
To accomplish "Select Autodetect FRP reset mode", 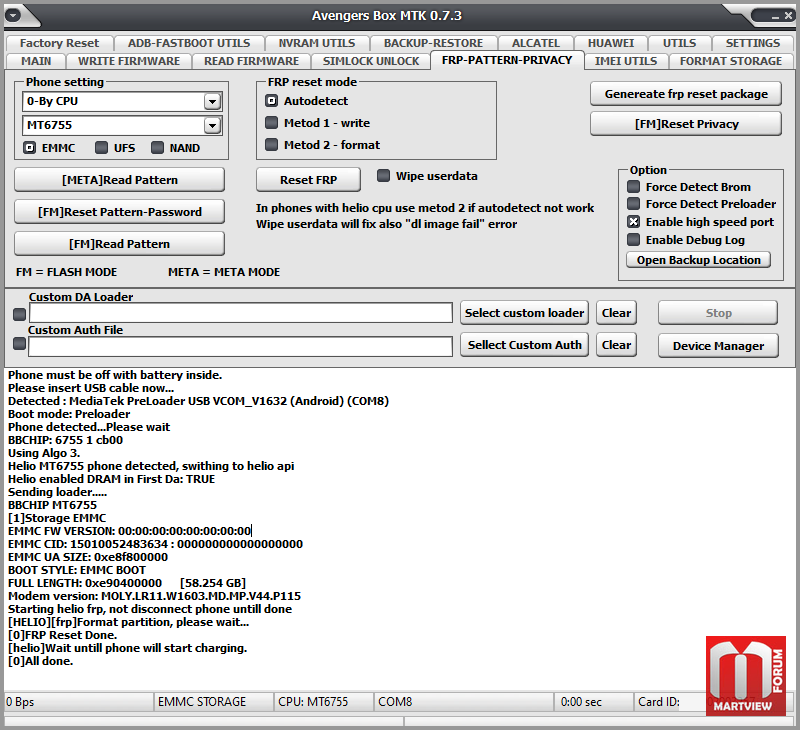I will 271,101.
